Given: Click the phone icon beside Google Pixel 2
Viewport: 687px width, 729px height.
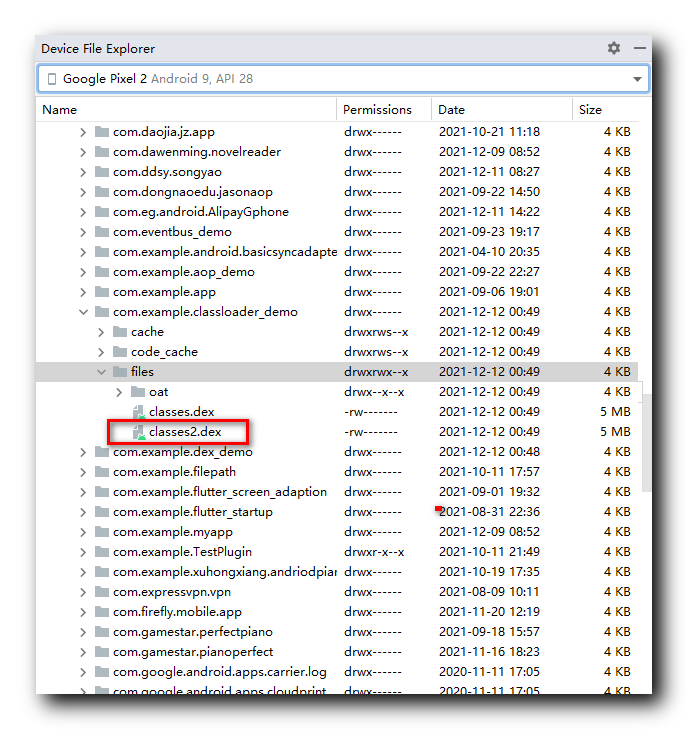Looking at the screenshot, I should tap(52, 79).
